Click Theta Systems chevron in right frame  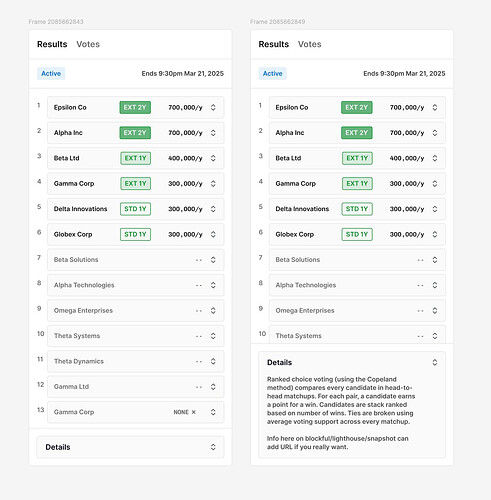[x=435, y=336]
